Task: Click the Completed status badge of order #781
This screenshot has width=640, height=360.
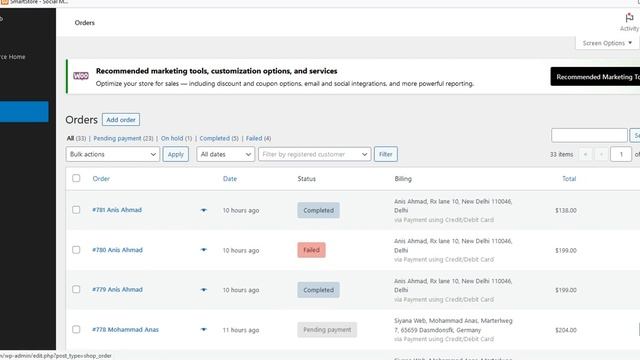Action: (318, 210)
